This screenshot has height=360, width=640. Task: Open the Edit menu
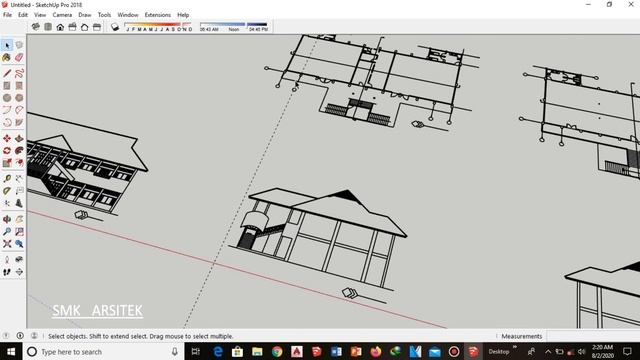[x=23, y=15]
